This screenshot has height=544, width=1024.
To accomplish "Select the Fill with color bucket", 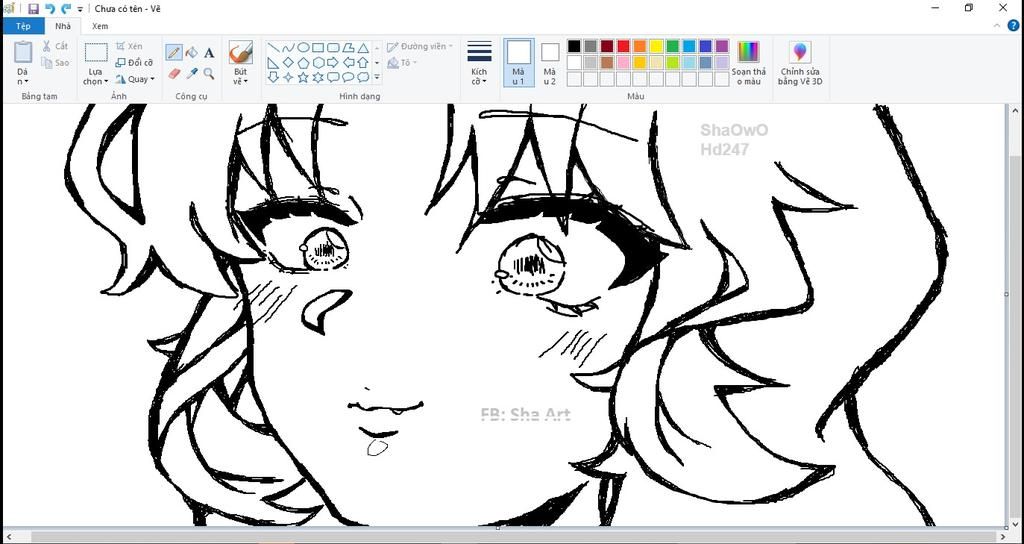I will click(x=191, y=52).
